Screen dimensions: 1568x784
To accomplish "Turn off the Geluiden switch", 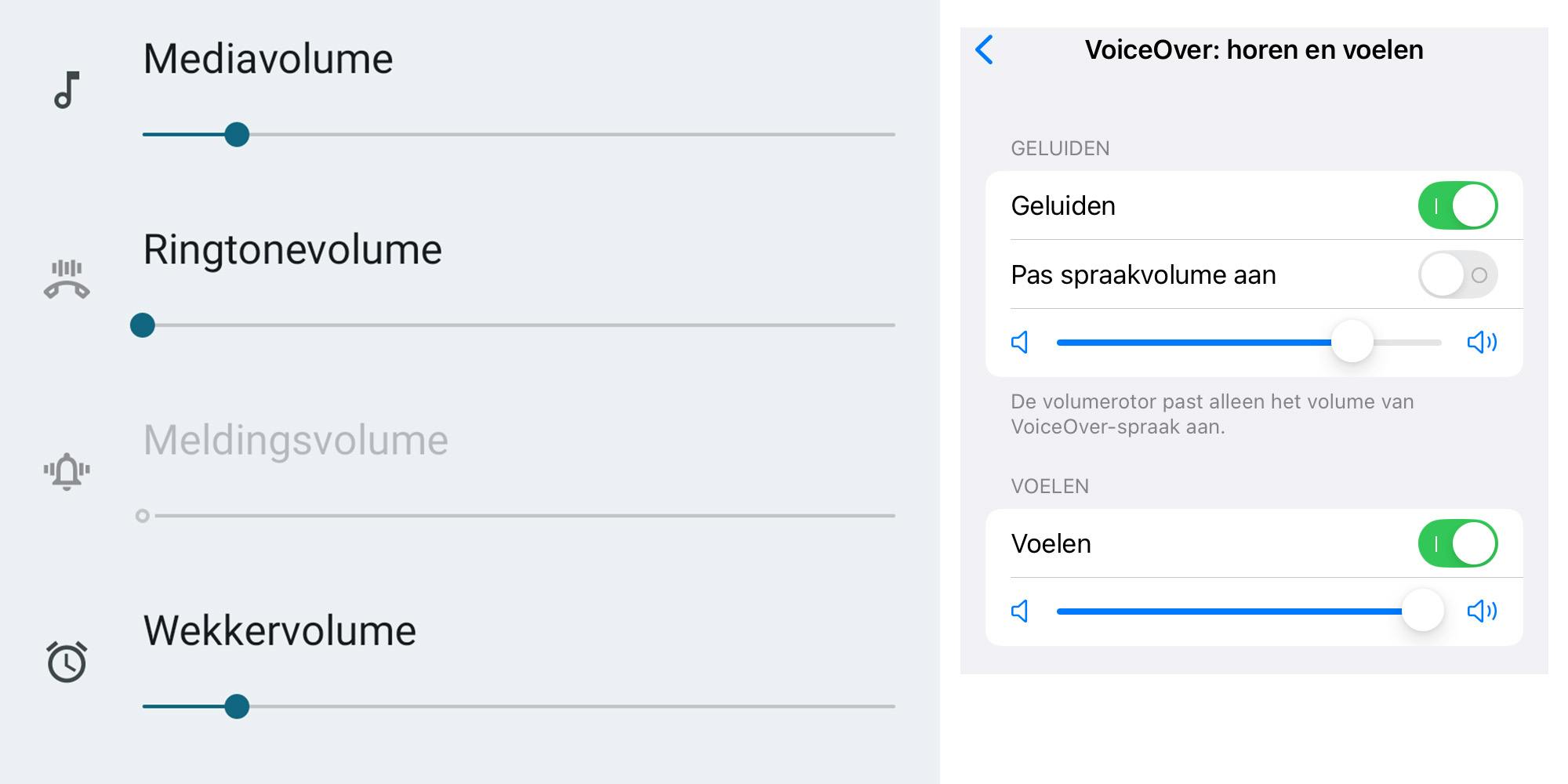I will point(1457,206).
